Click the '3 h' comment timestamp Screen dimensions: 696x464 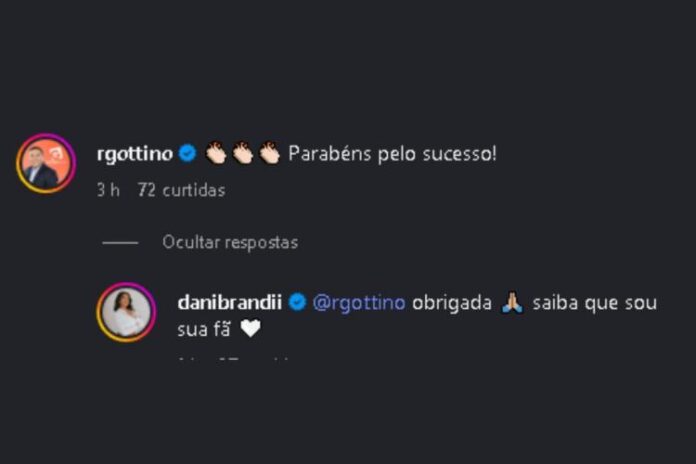pos(108,190)
